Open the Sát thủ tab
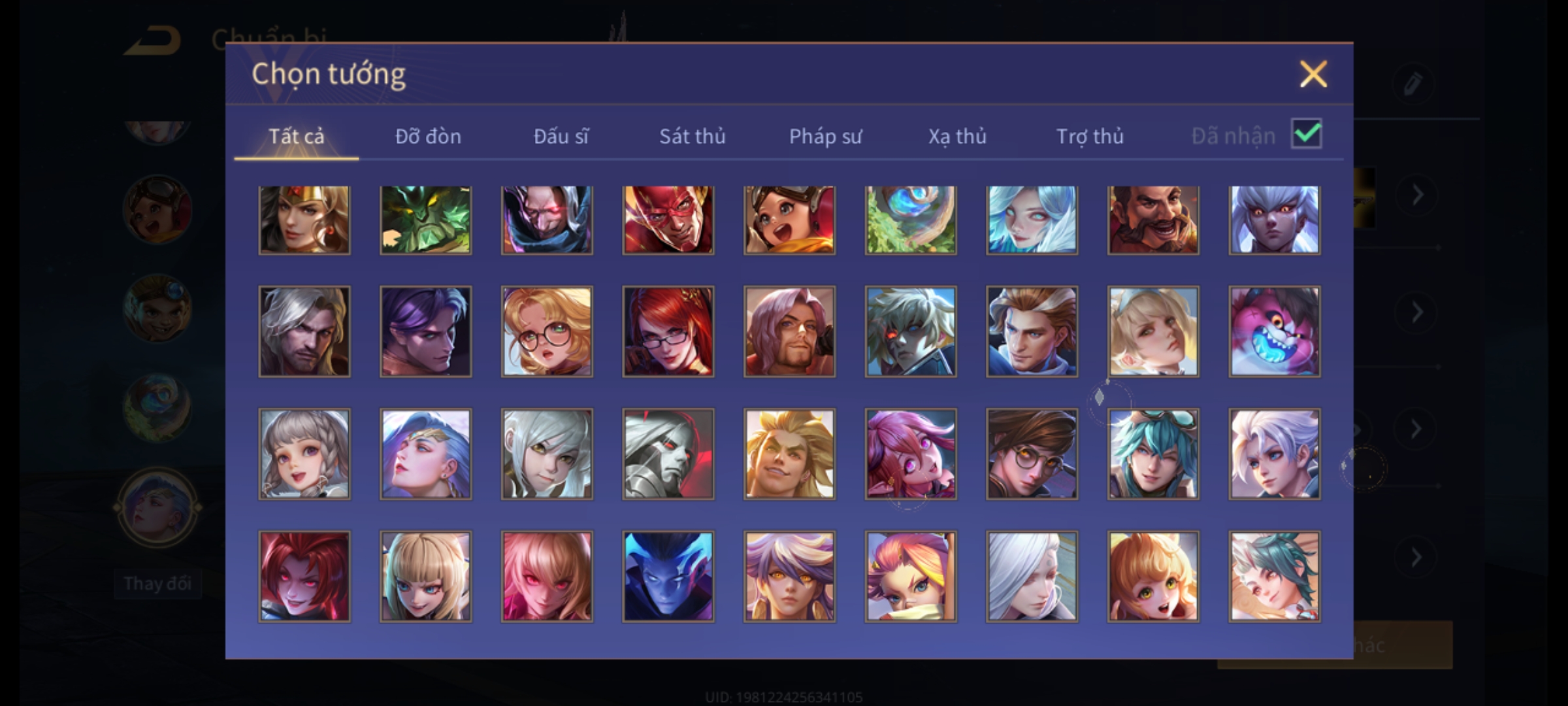 tap(692, 136)
